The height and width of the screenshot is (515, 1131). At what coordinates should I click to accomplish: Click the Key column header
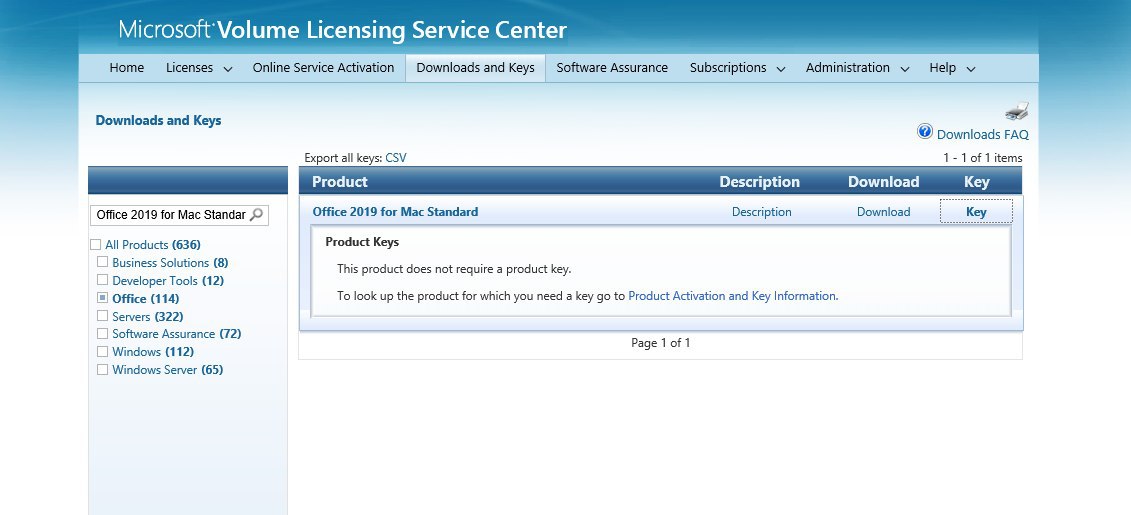(977, 182)
